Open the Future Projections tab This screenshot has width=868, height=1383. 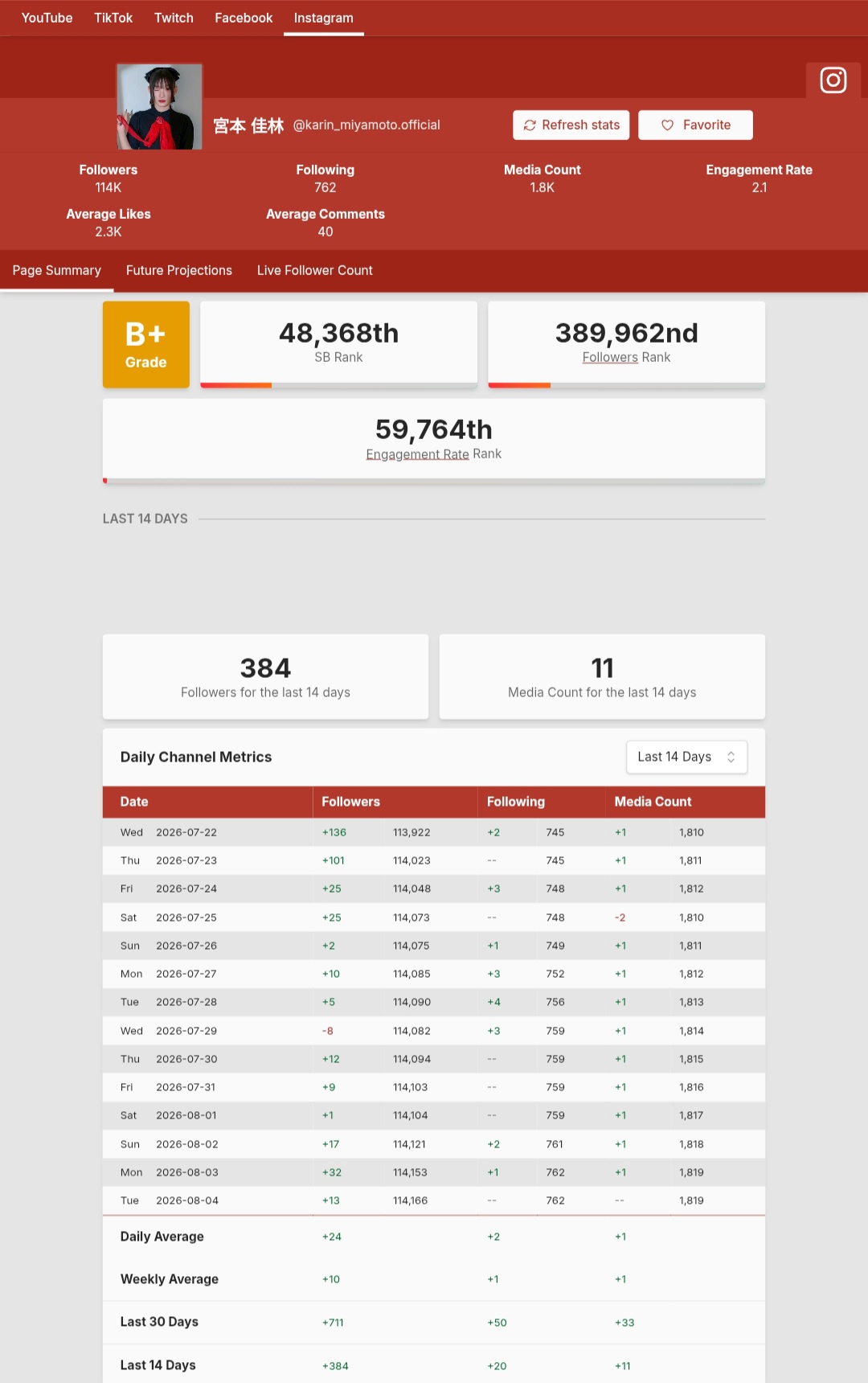click(x=178, y=270)
